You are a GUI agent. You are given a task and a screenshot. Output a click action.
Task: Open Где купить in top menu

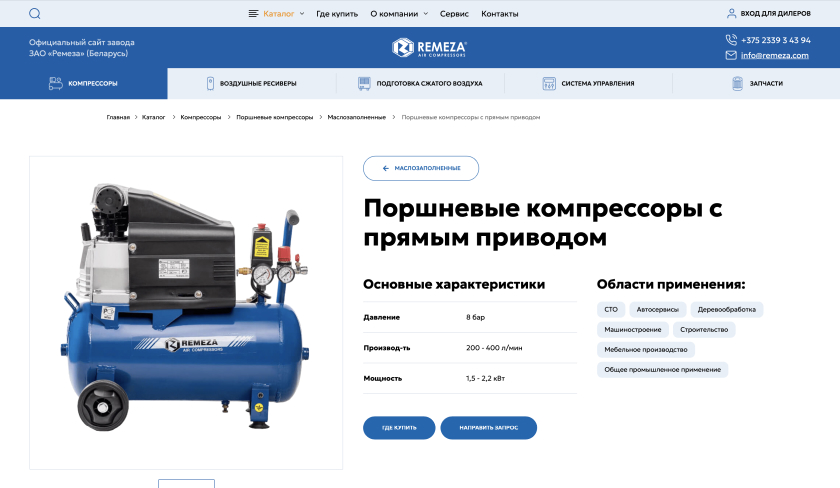(x=337, y=14)
